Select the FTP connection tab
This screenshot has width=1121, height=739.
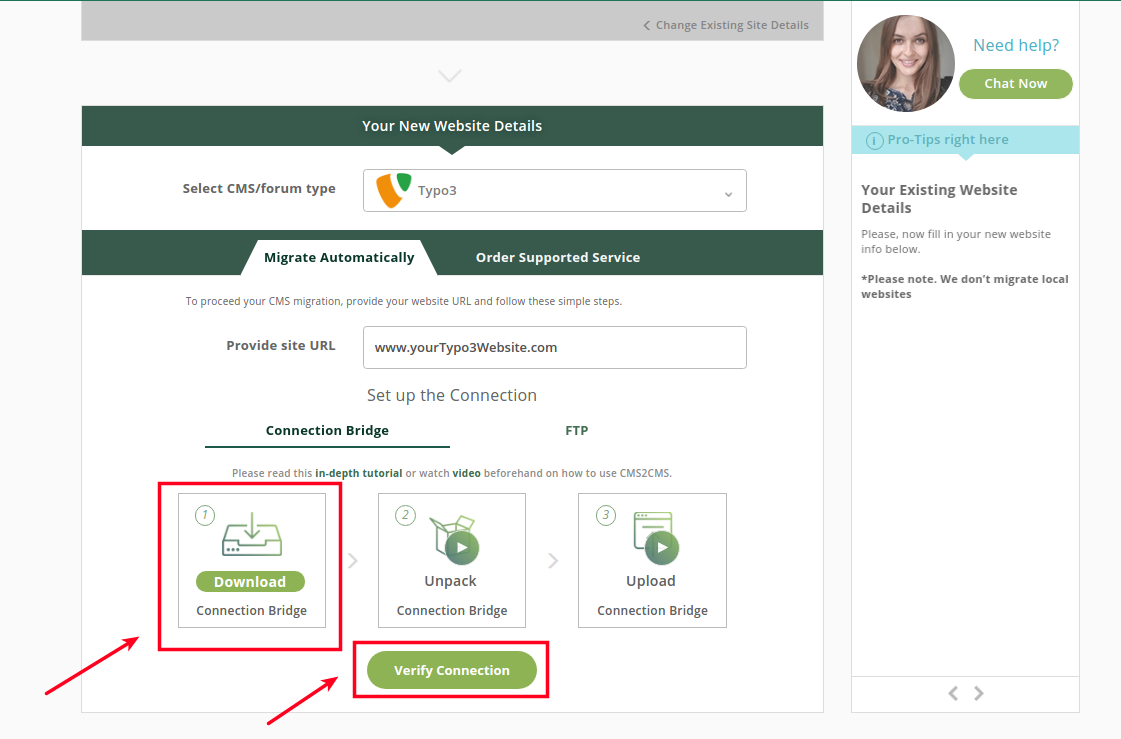click(576, 431)
